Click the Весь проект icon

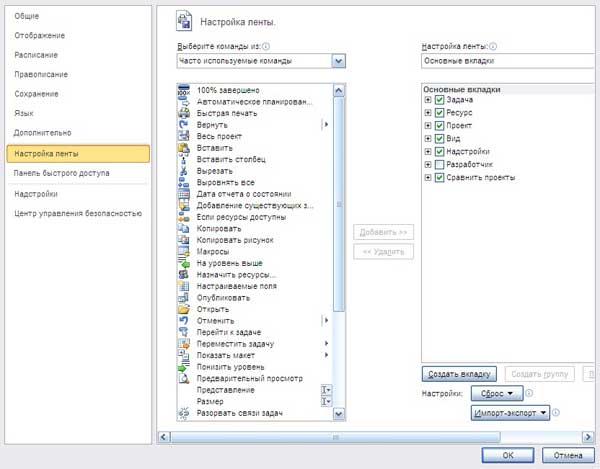(184, 136)
